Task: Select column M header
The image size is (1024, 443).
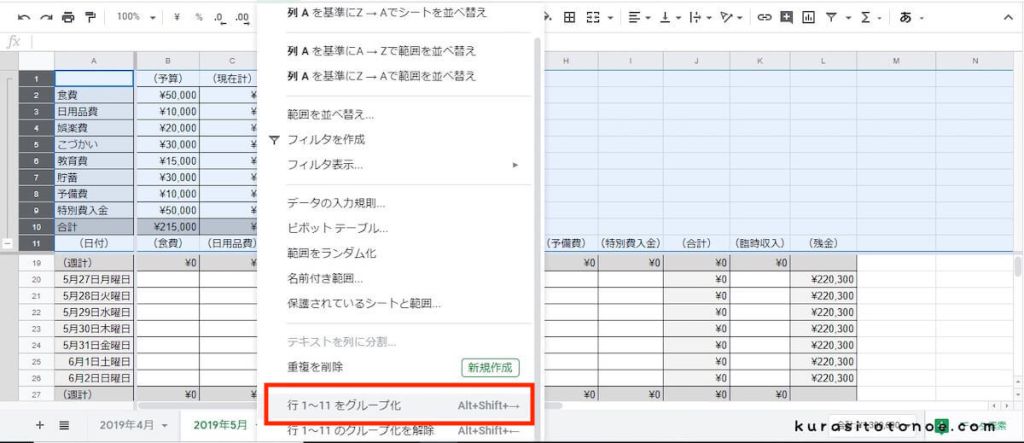Action: point(896,61)
